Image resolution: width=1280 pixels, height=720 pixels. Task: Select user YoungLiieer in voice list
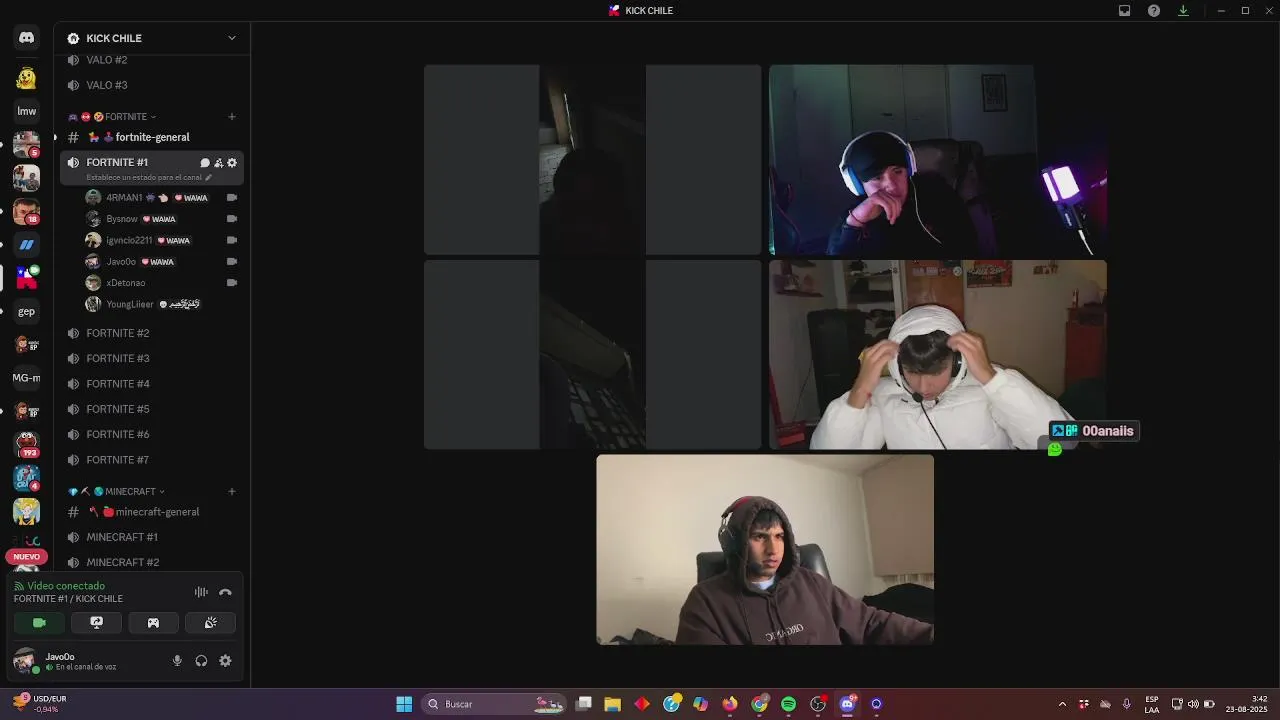162,304
